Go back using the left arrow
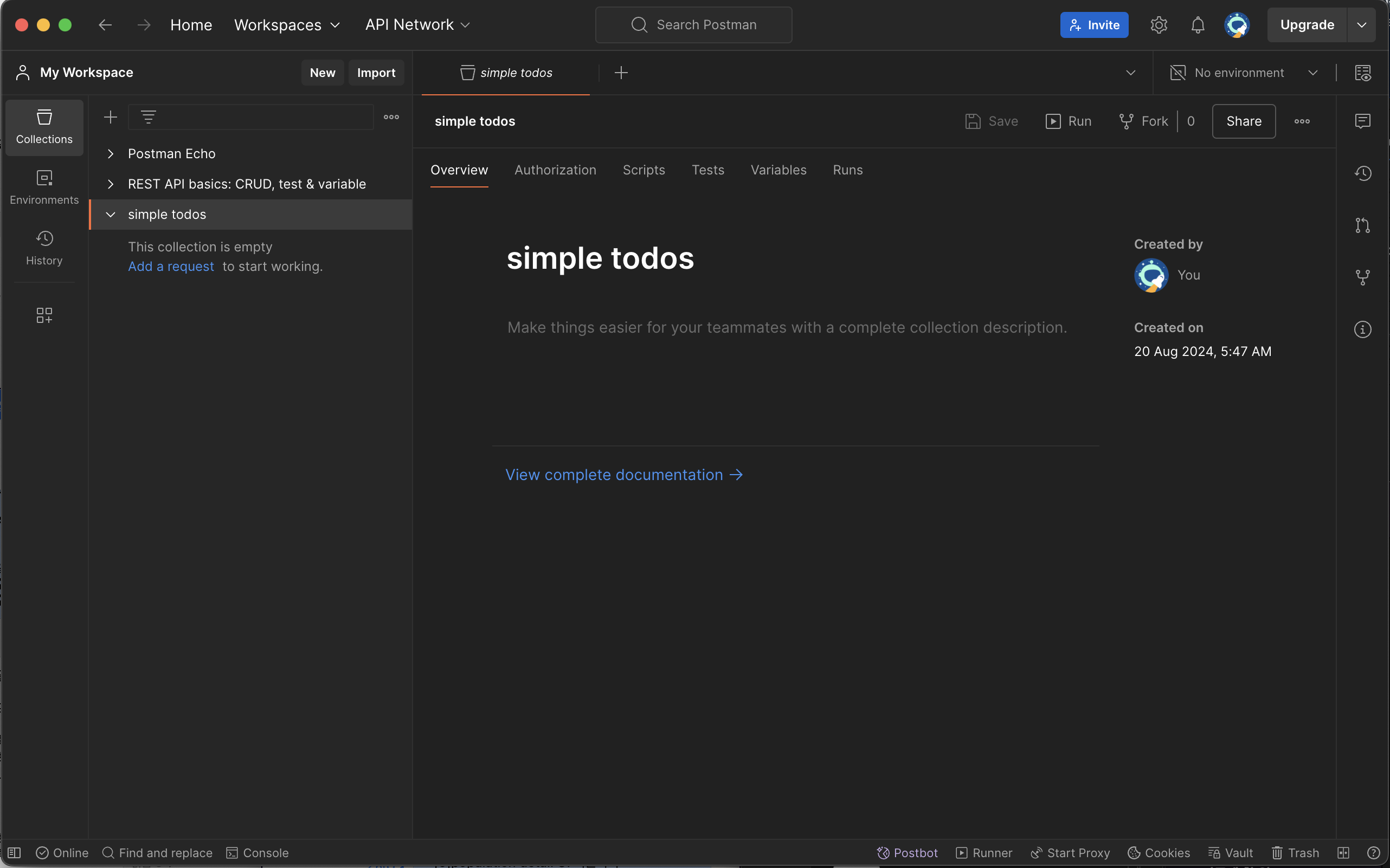1390x868 pixels. pyautogui.click(x=105, y=25)
